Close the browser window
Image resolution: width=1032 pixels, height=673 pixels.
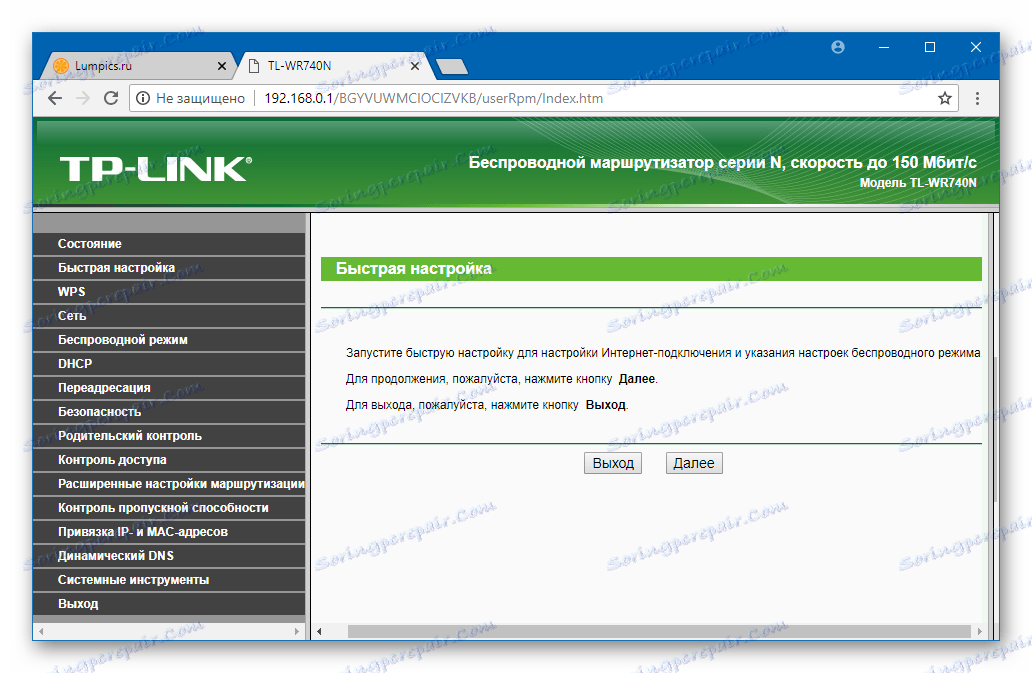click(976, 47)
